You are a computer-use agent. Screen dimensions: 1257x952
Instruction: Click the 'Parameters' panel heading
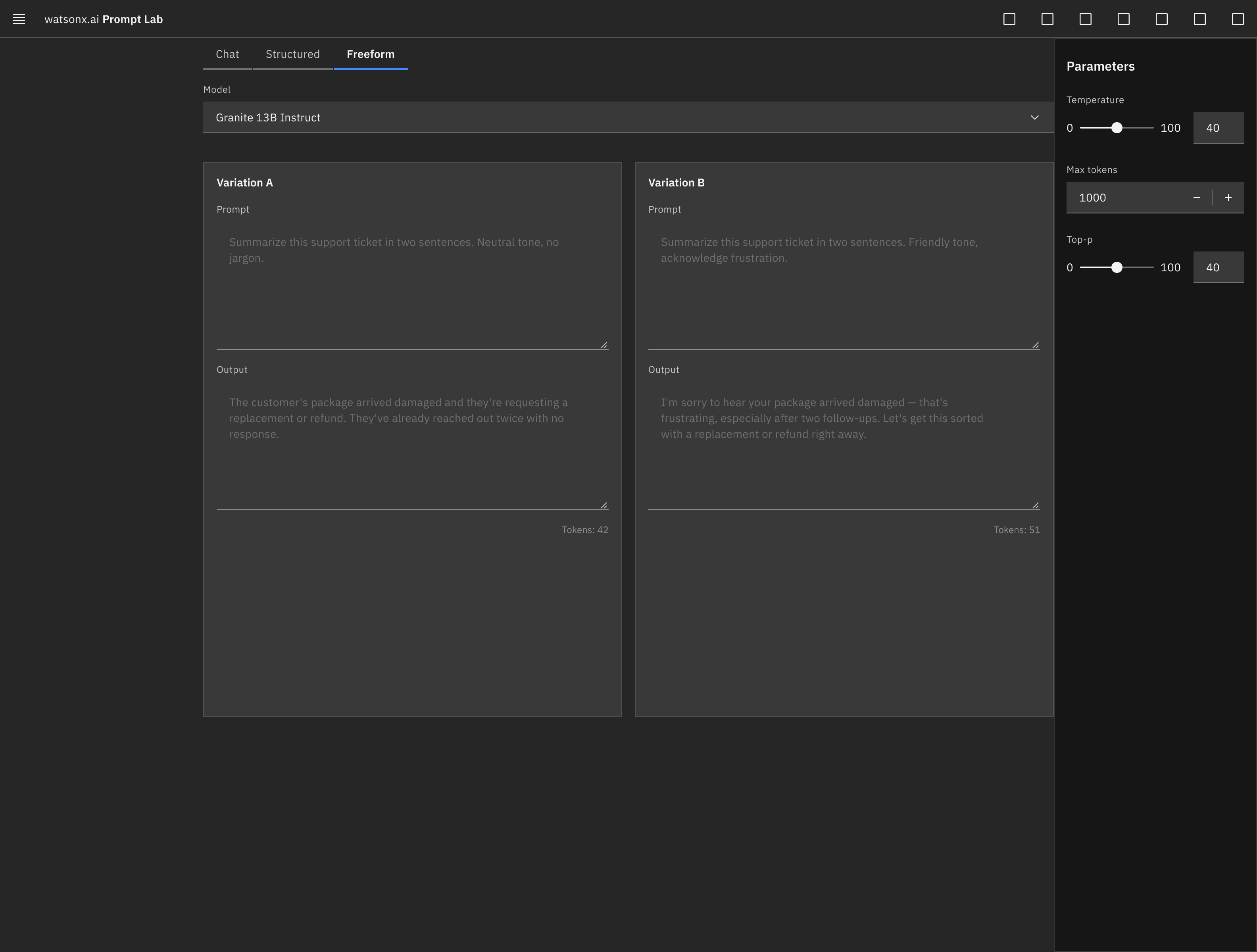1100,67
